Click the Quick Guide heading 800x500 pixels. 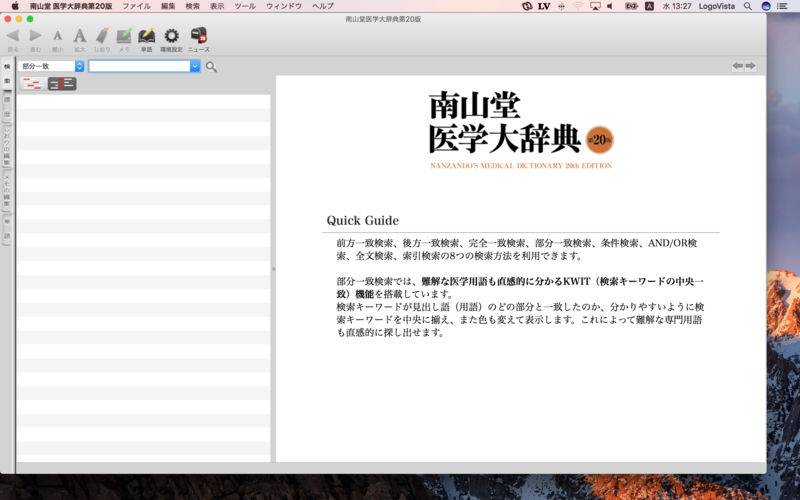[x=363, y=220]
